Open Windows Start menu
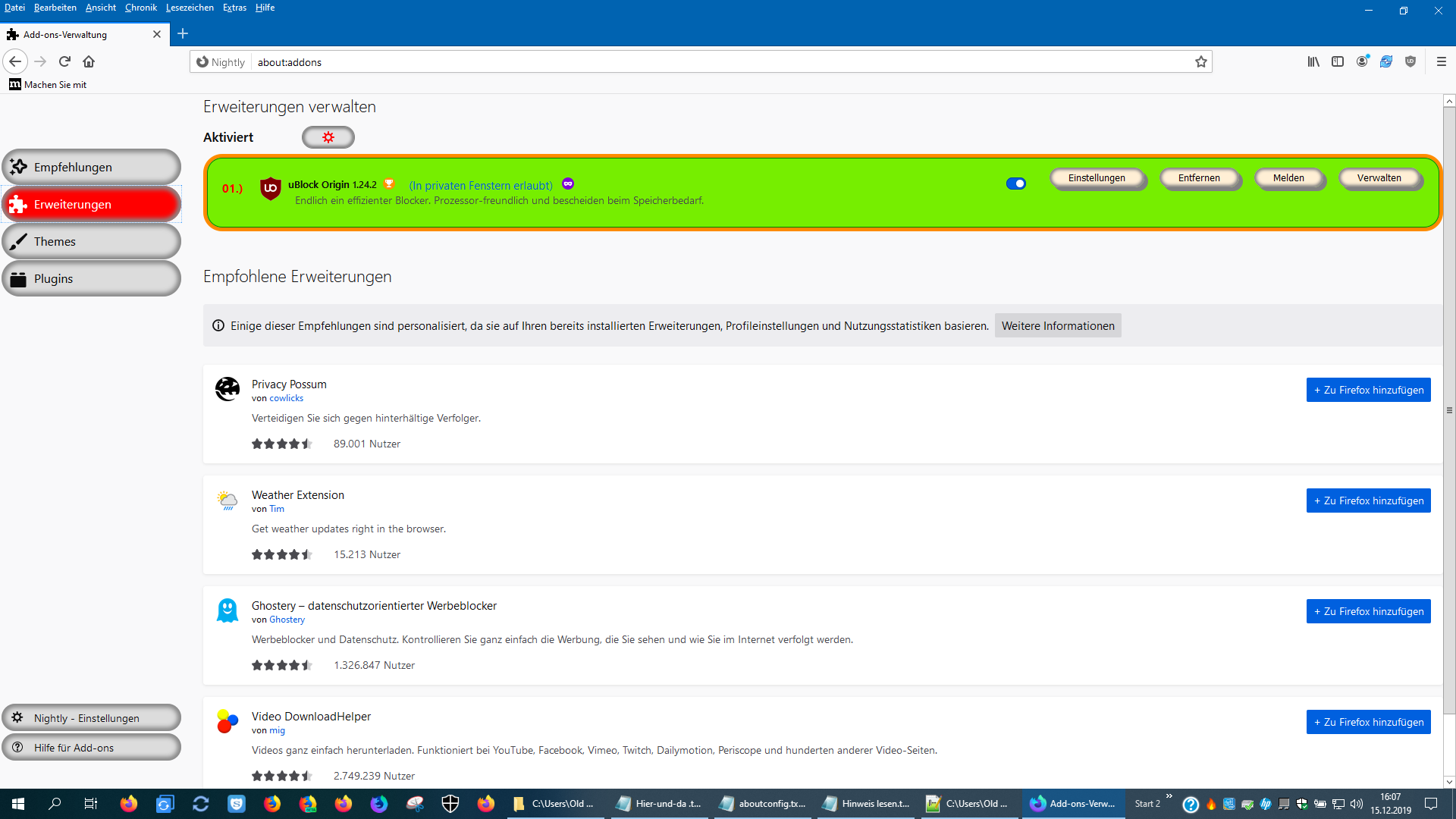The image size is (1456, 819). 18,804
